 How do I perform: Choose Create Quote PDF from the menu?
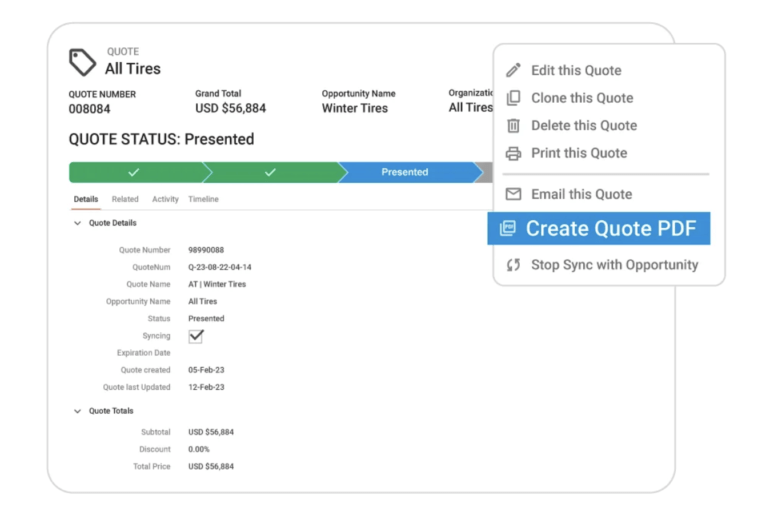click(x=610, y=228)
